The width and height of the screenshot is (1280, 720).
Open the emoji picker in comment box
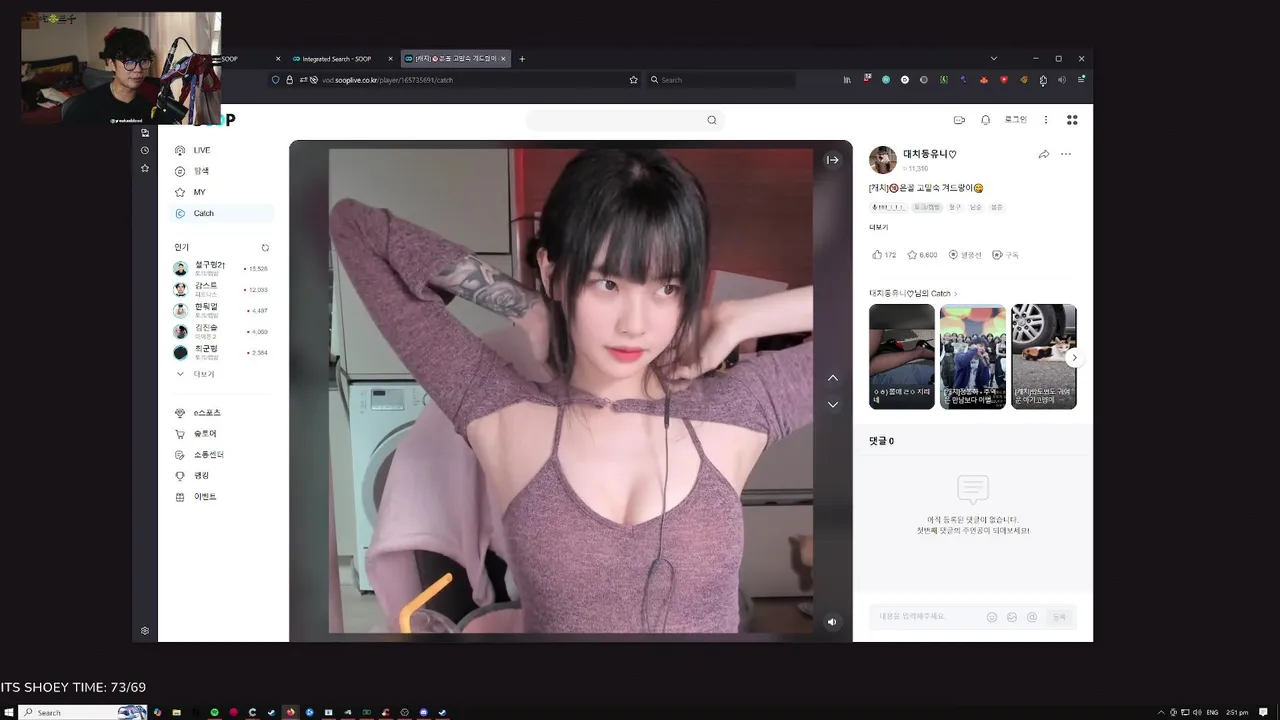pos(992,617)
